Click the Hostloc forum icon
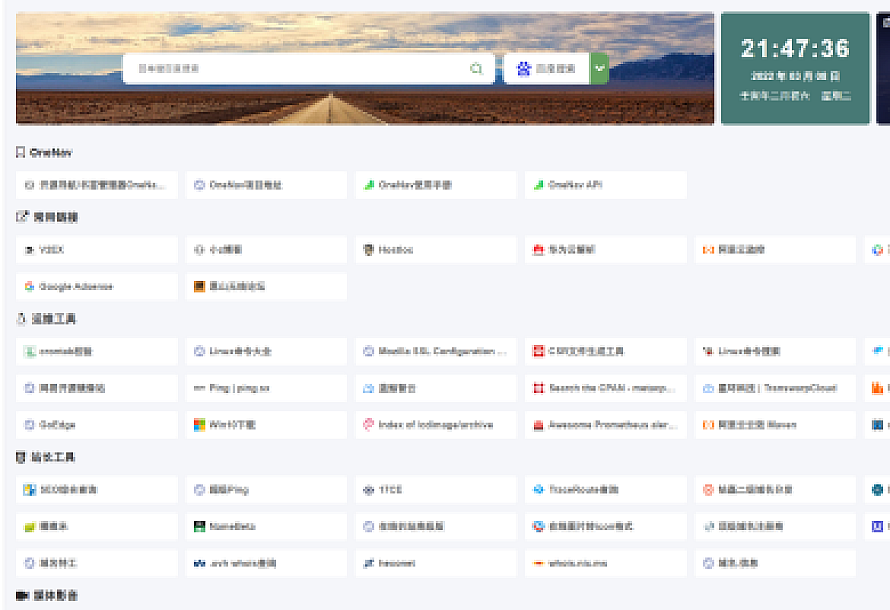The height and width of the screenshot is (610, 890). pos(369,250)
